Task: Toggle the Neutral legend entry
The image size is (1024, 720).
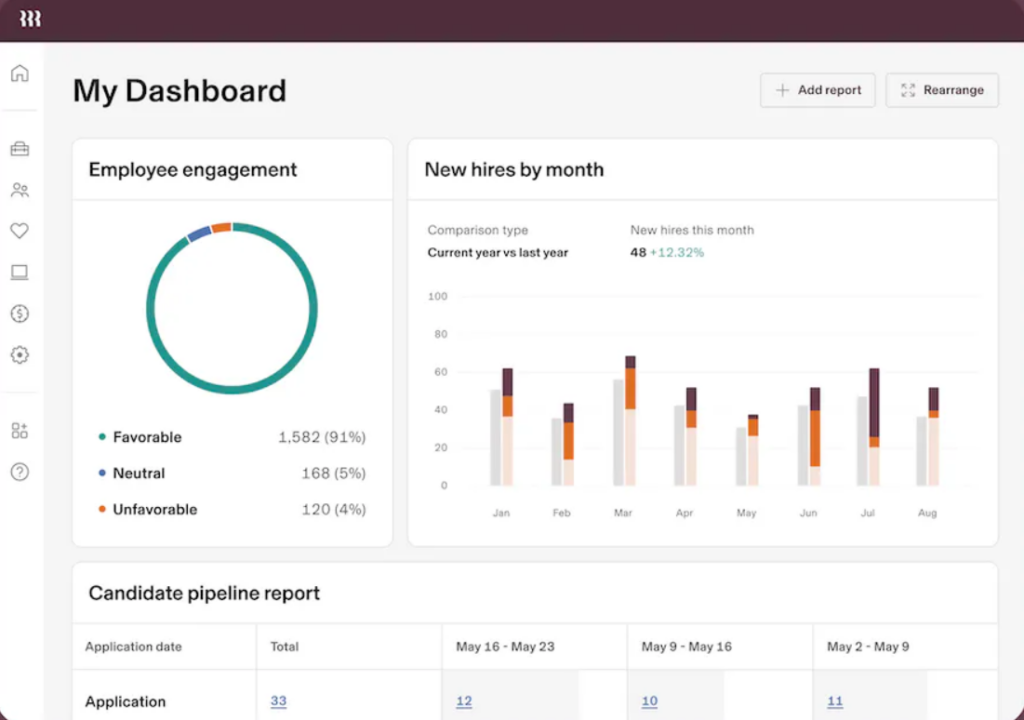Action: [x=139, y=473]
